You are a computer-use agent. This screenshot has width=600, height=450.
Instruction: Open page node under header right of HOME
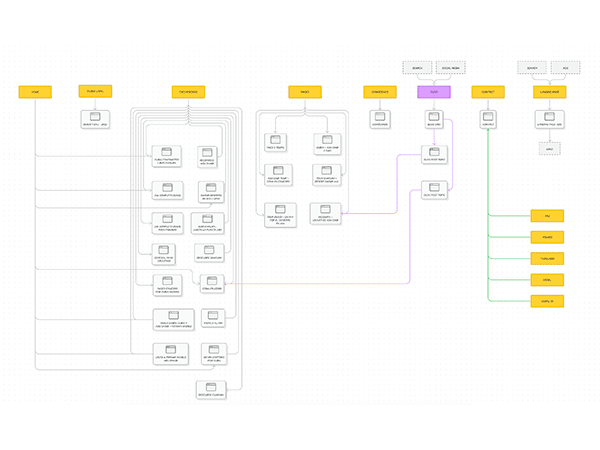95,119
